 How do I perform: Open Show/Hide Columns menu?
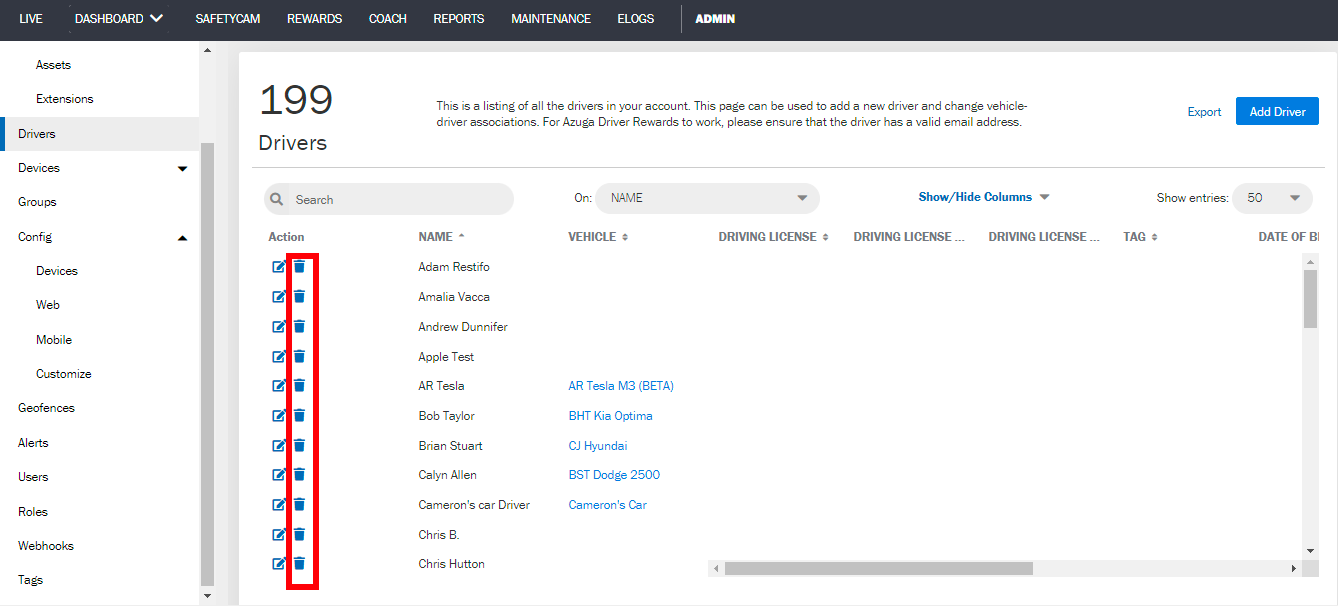click(x=984, y=197)
